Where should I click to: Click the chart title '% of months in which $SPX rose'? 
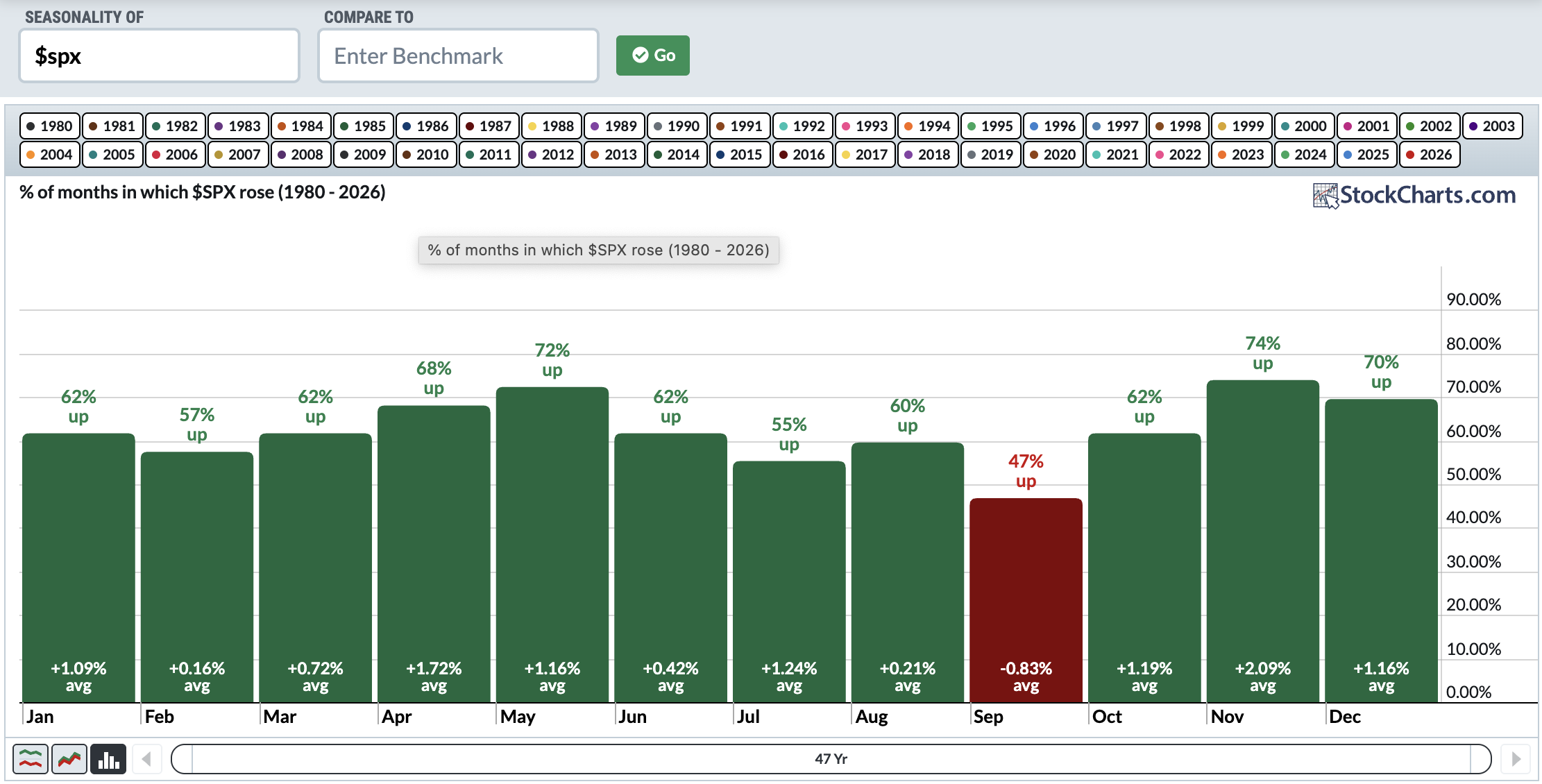tap(203, 192)
